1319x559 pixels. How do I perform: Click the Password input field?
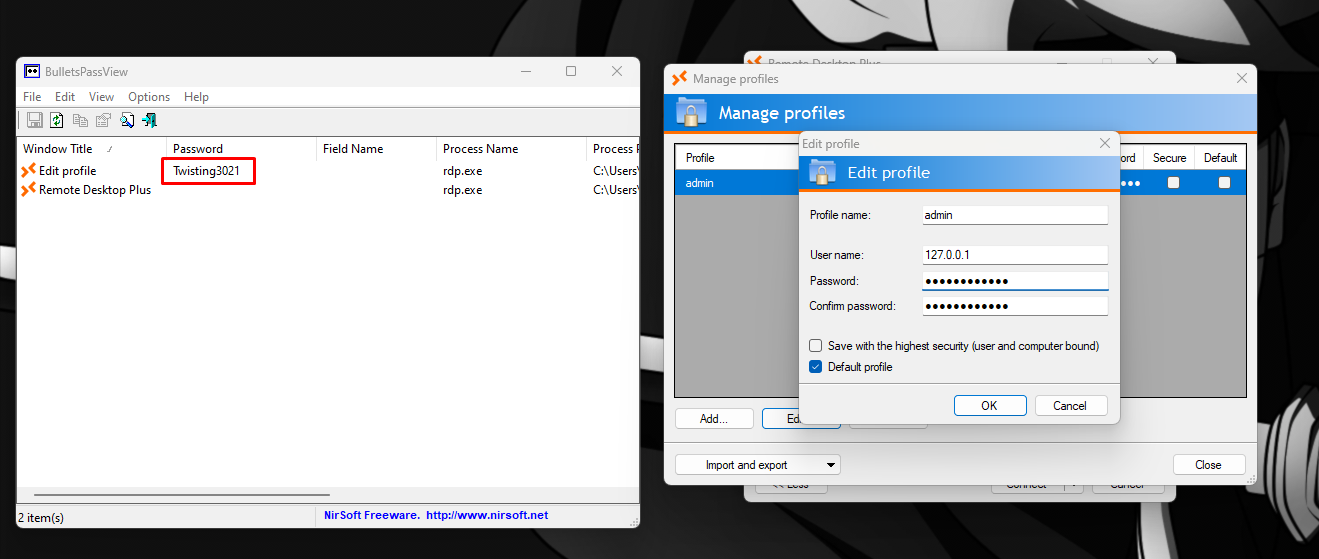pos(1014,281)
